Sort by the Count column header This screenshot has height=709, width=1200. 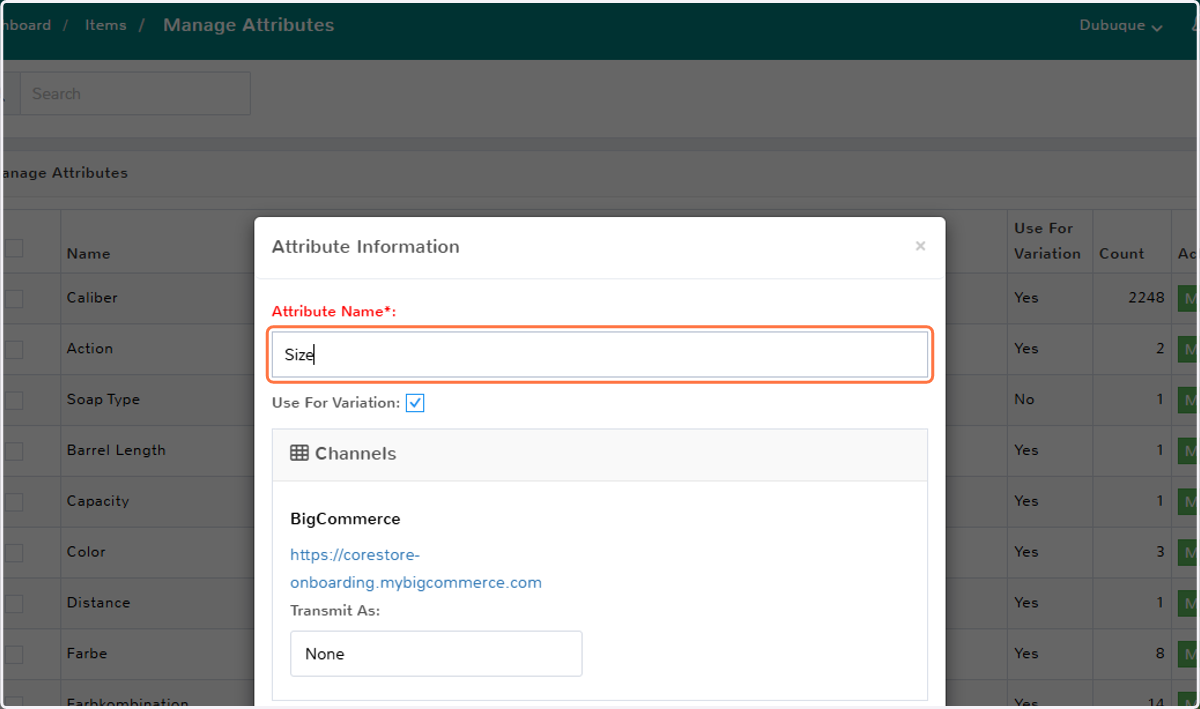(1121, 254)
